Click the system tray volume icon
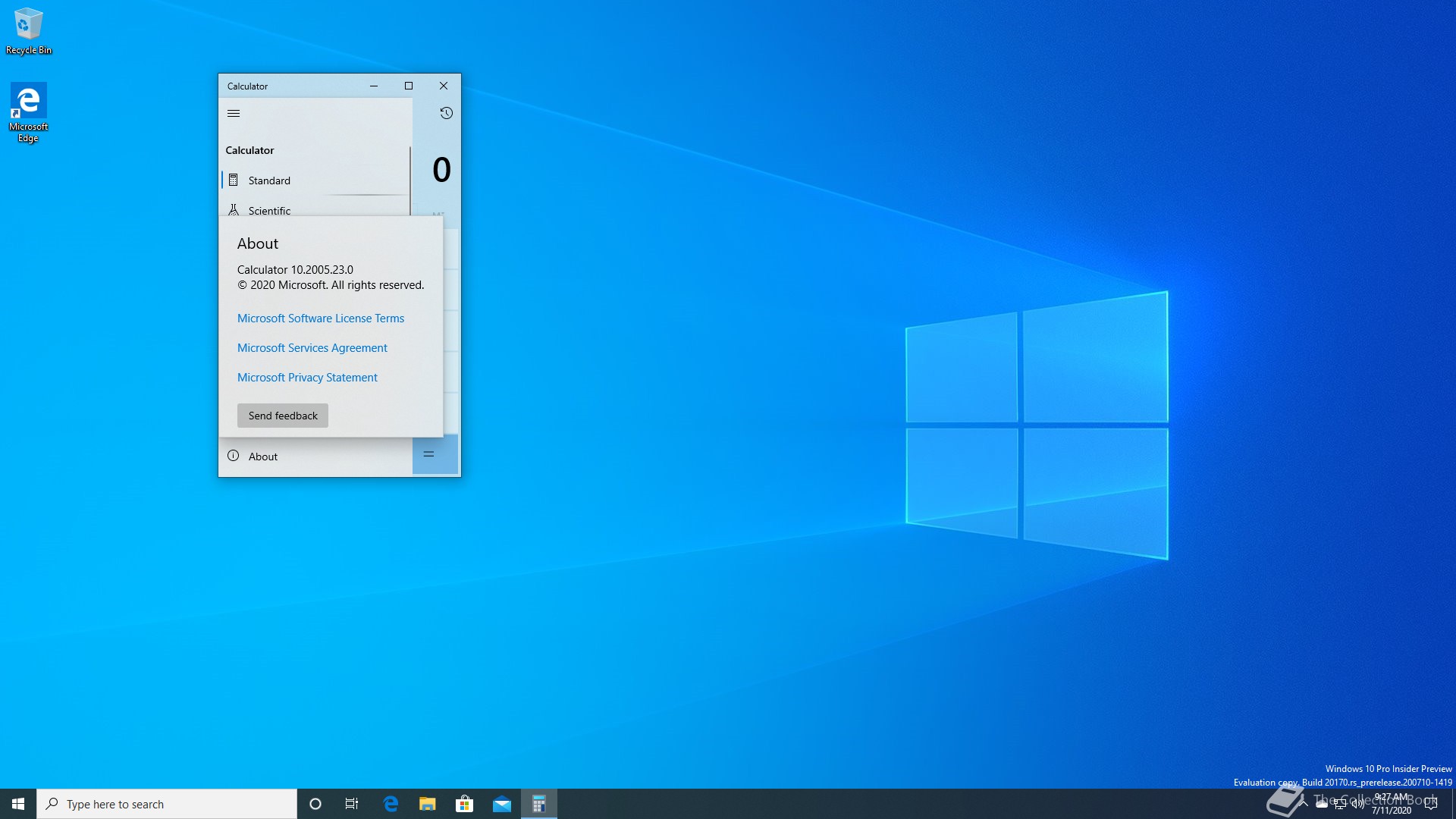Screen dimensions: 1456x819 click(1357, 804)
